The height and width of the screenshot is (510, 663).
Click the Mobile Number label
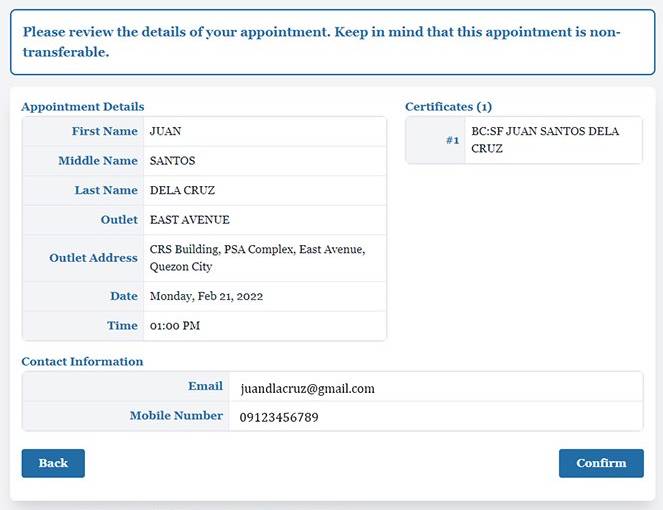click(176, 416)
